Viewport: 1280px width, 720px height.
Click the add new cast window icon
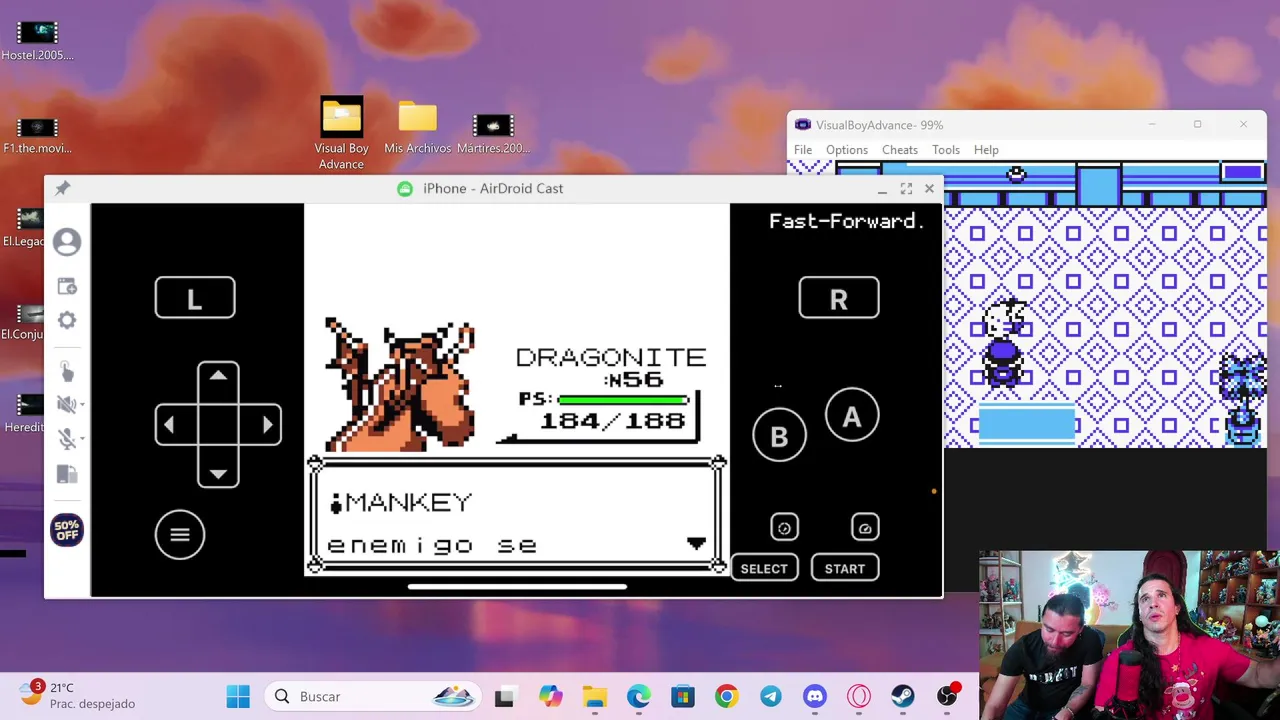(x=67, y=287)
